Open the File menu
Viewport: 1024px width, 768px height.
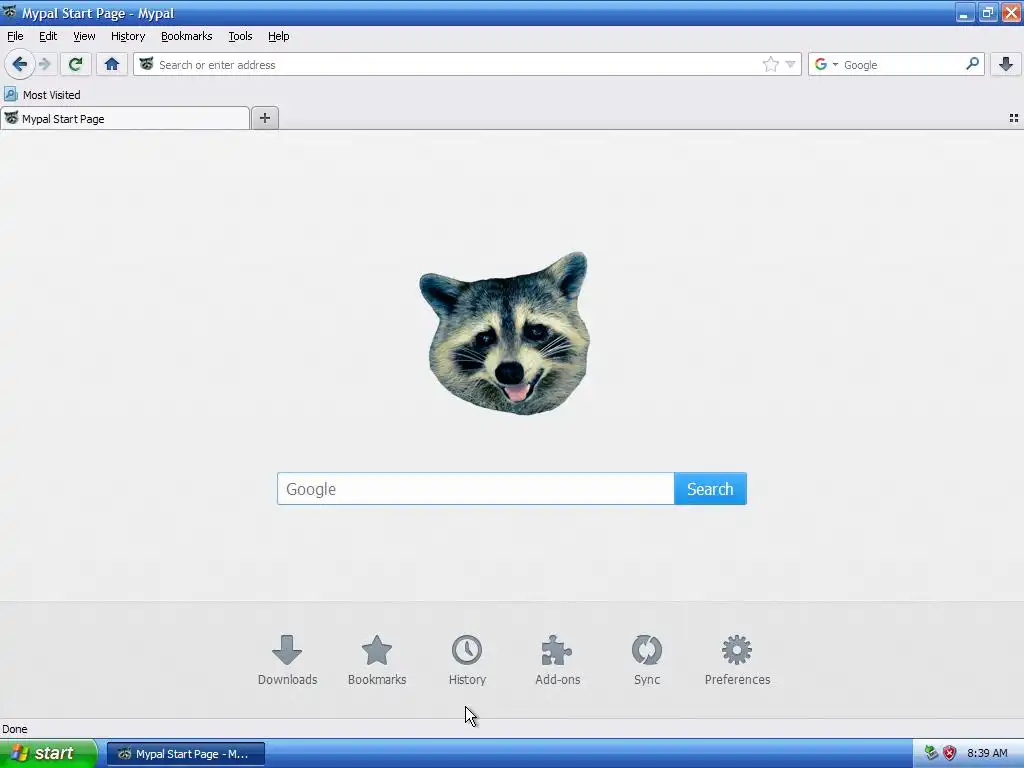click(x=15, y=36)
